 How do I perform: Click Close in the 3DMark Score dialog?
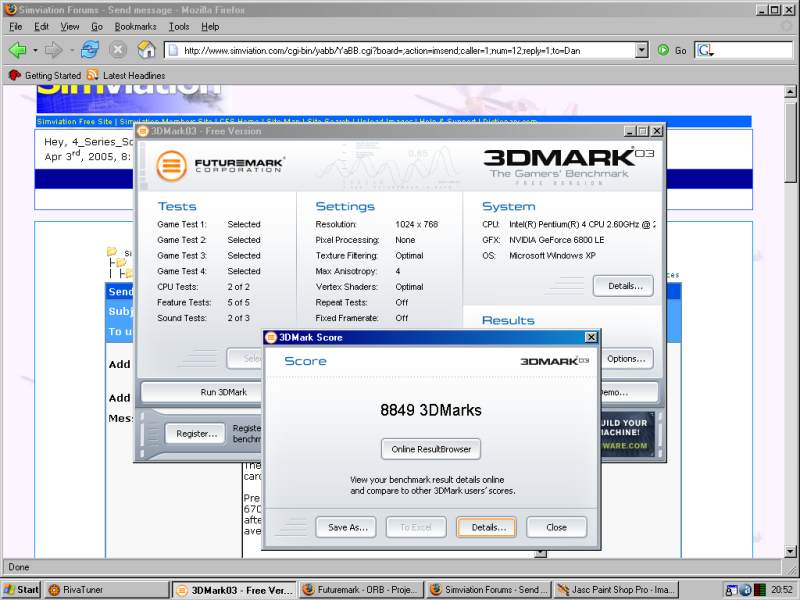coord(556,527)
